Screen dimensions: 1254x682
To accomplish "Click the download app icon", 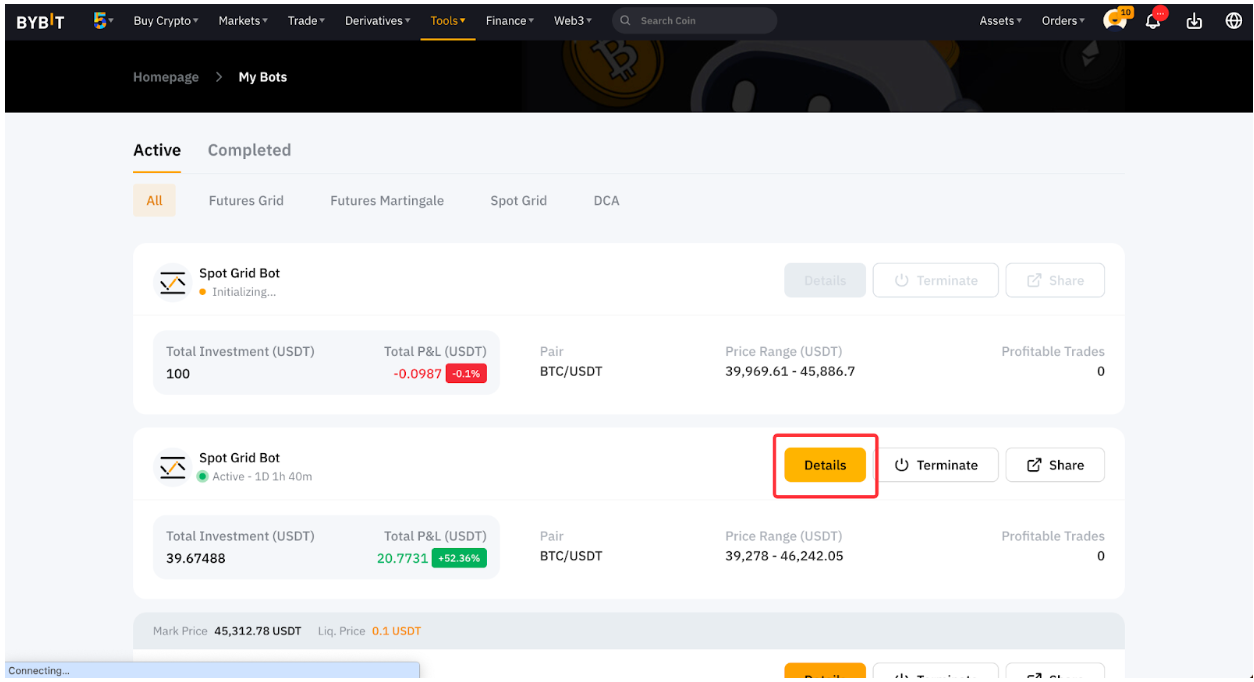I will pos(1194,21).
